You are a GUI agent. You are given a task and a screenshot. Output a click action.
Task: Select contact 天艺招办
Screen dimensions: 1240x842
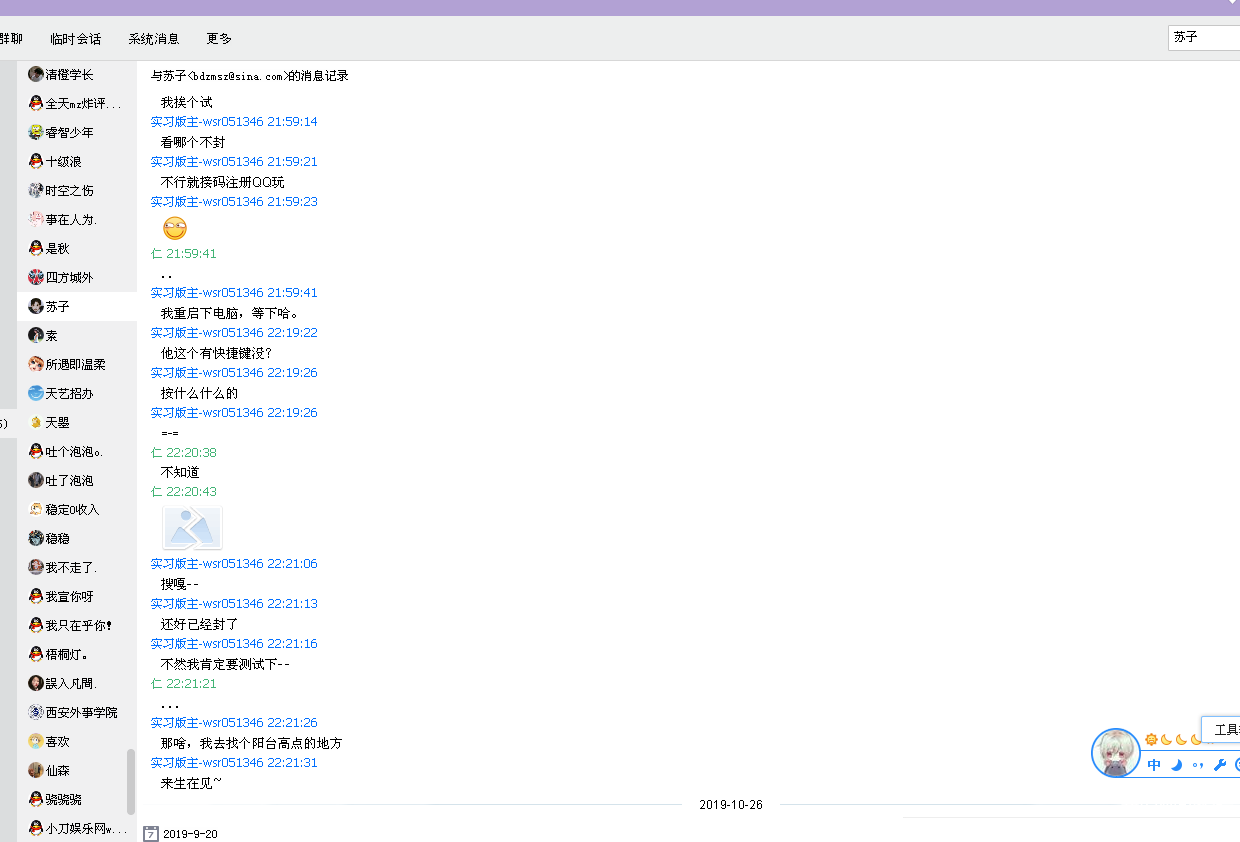77,393
